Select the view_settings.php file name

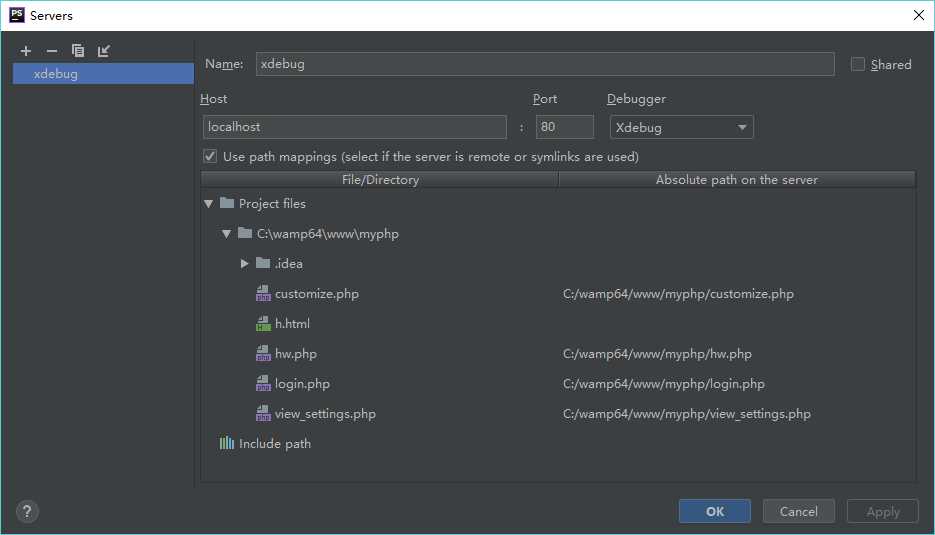click(x=325, y=413)
